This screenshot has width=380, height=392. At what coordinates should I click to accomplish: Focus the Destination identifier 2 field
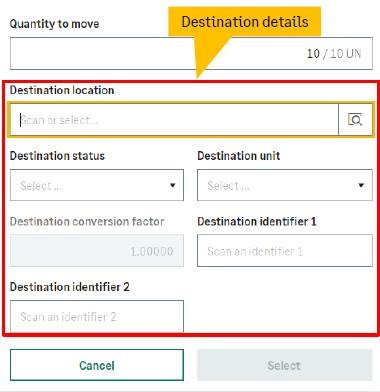pyautogui.click(x=97, y=316)
